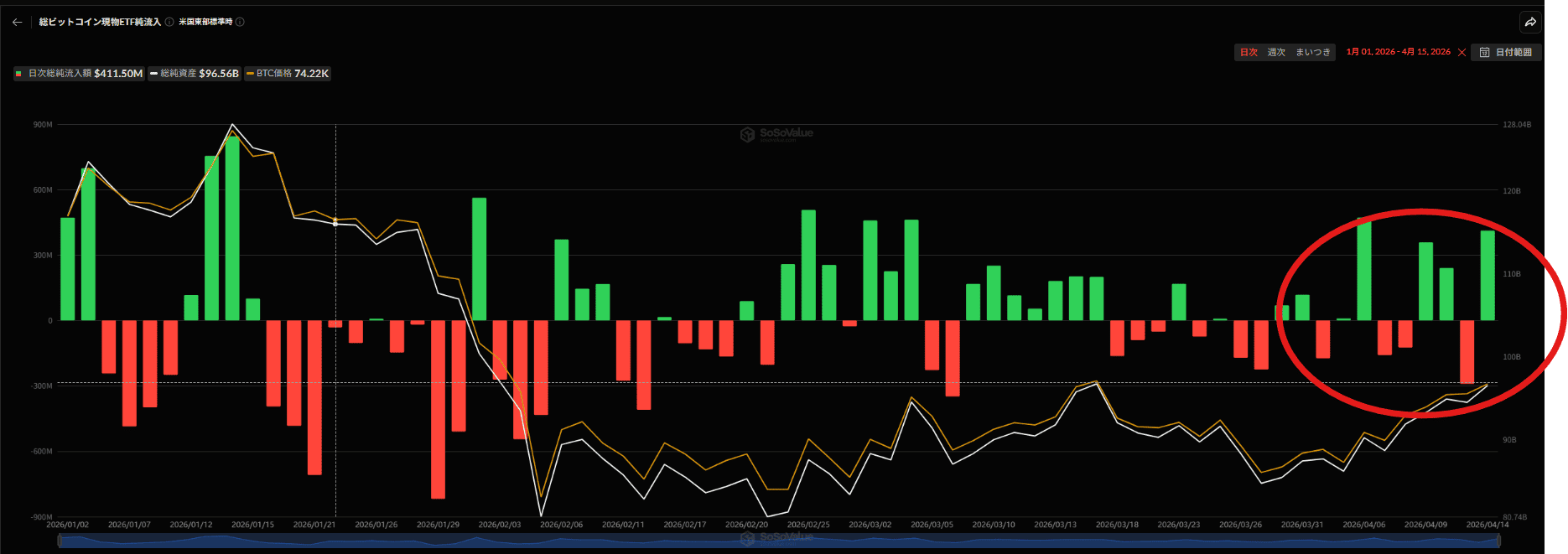The image size is (1568, 554).
Task: Open the 日付範囲 date range picker
Action: click(1507, 53)
